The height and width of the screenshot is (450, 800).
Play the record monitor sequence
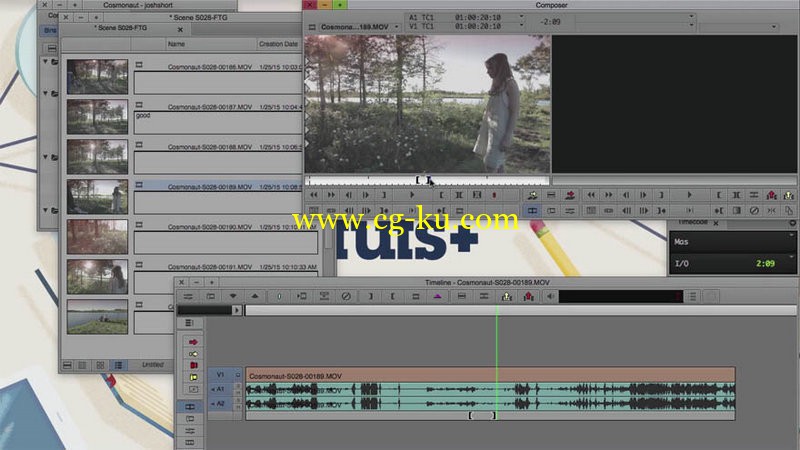coord(689,195)
